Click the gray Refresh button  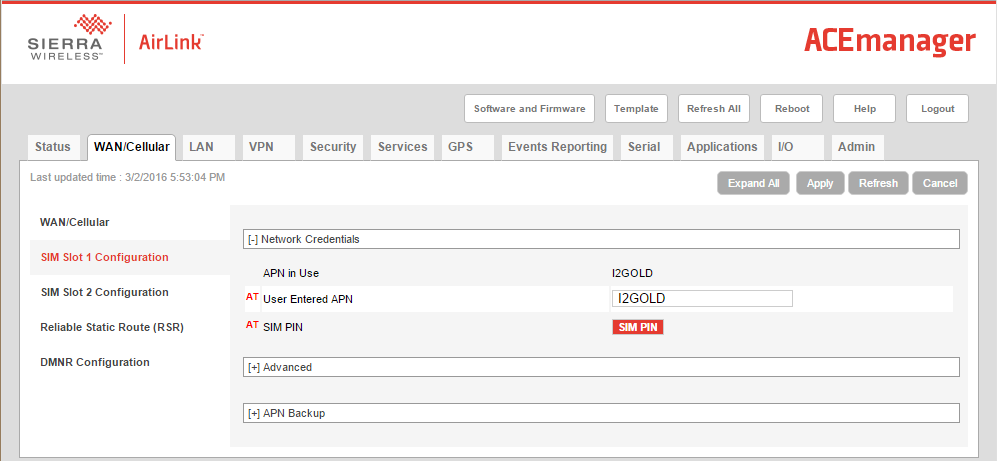point(878,183)
